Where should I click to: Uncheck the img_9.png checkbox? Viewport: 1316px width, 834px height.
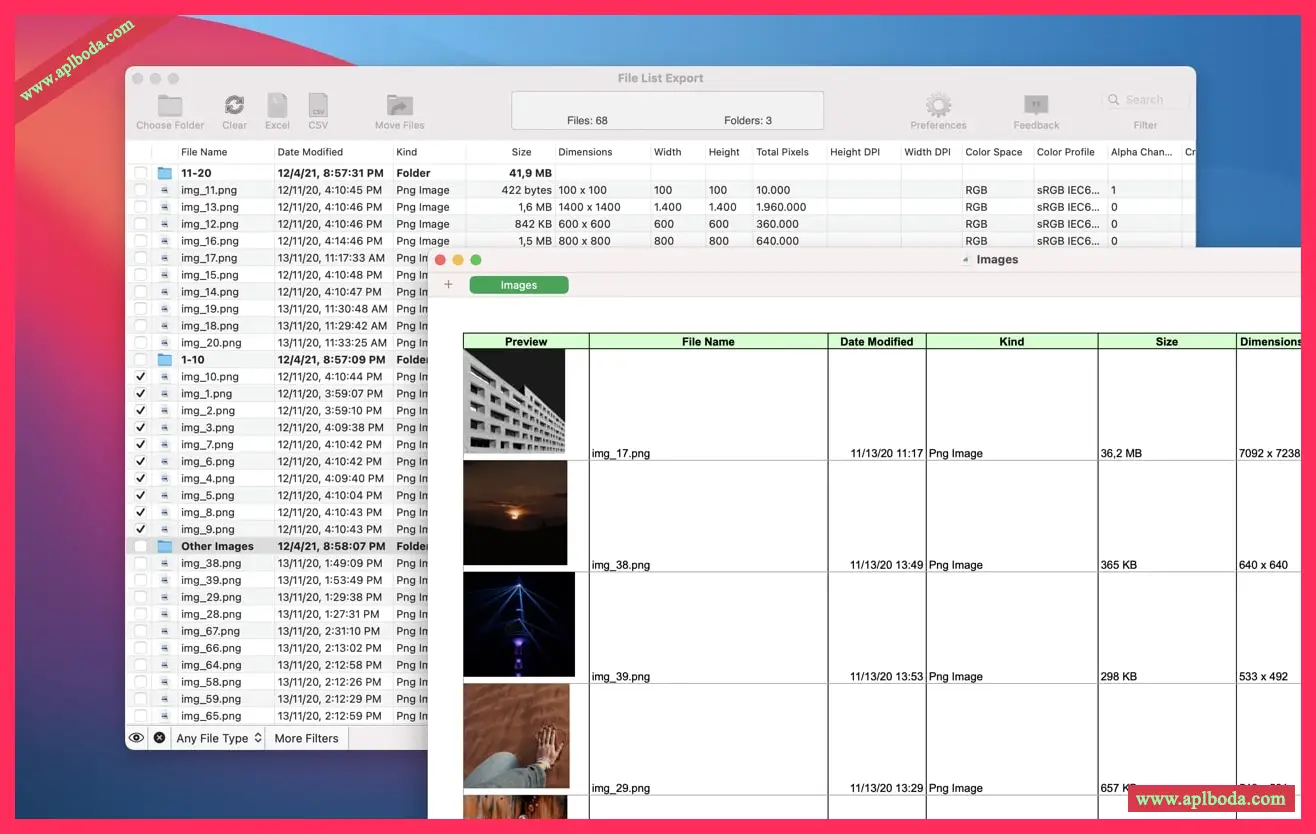pos(140,530)
